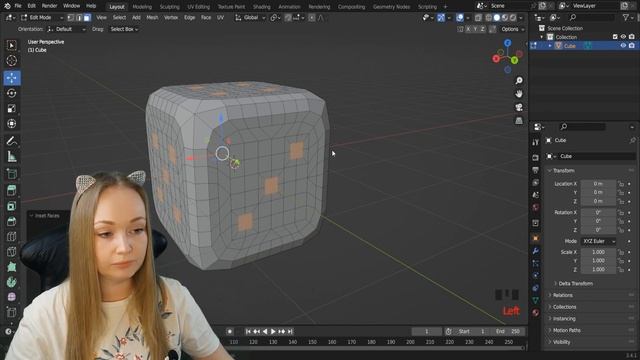This screenshot has height=360, width=640.
Task: Toggle camera view with camera icon
Action: click(x=519, y=107)
